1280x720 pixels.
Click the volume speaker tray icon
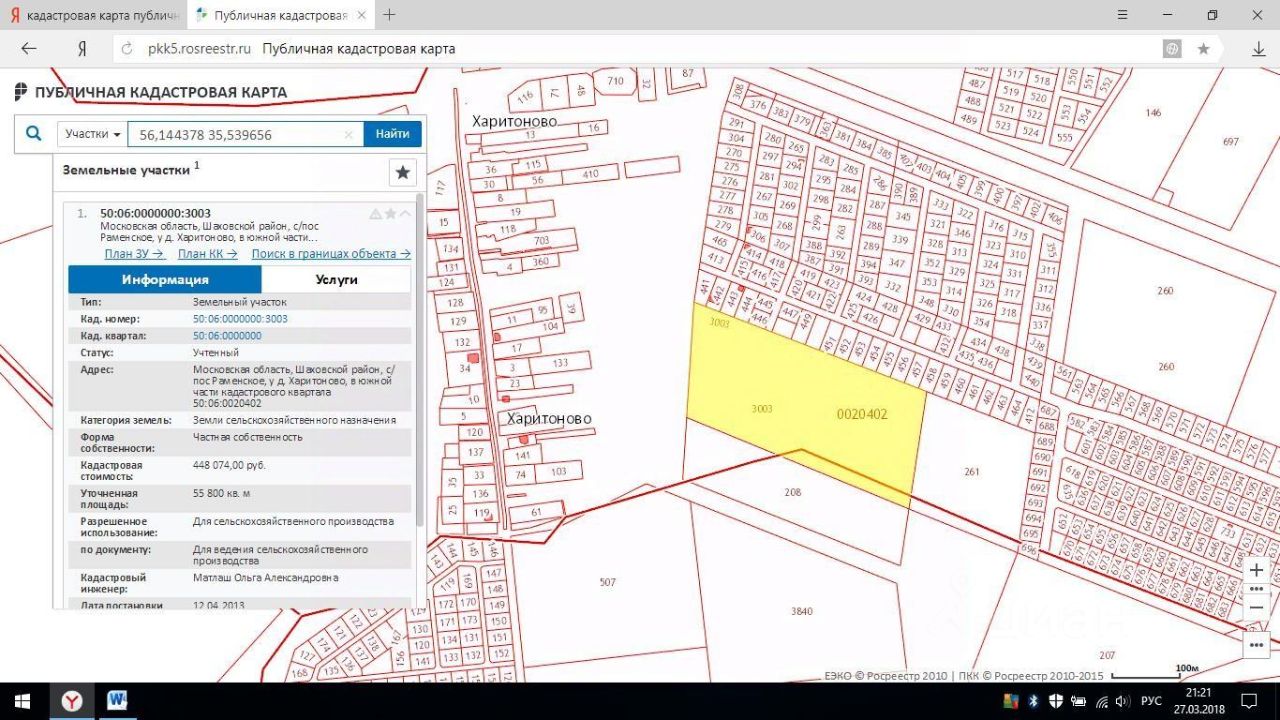pos(1123,700)
